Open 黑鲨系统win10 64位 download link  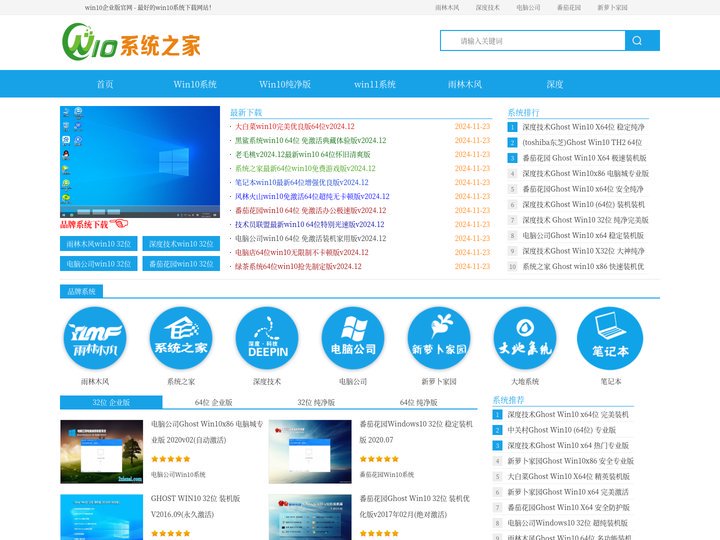(x=310, y=141)
